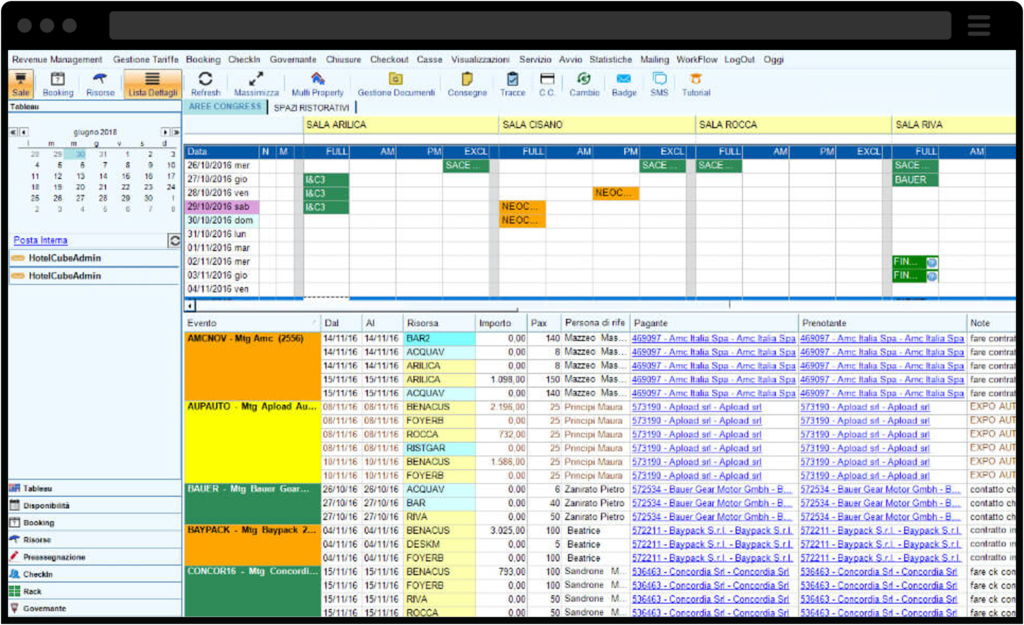
Task: Click the SALA CISANO room header
Action: tap(596, 125)
